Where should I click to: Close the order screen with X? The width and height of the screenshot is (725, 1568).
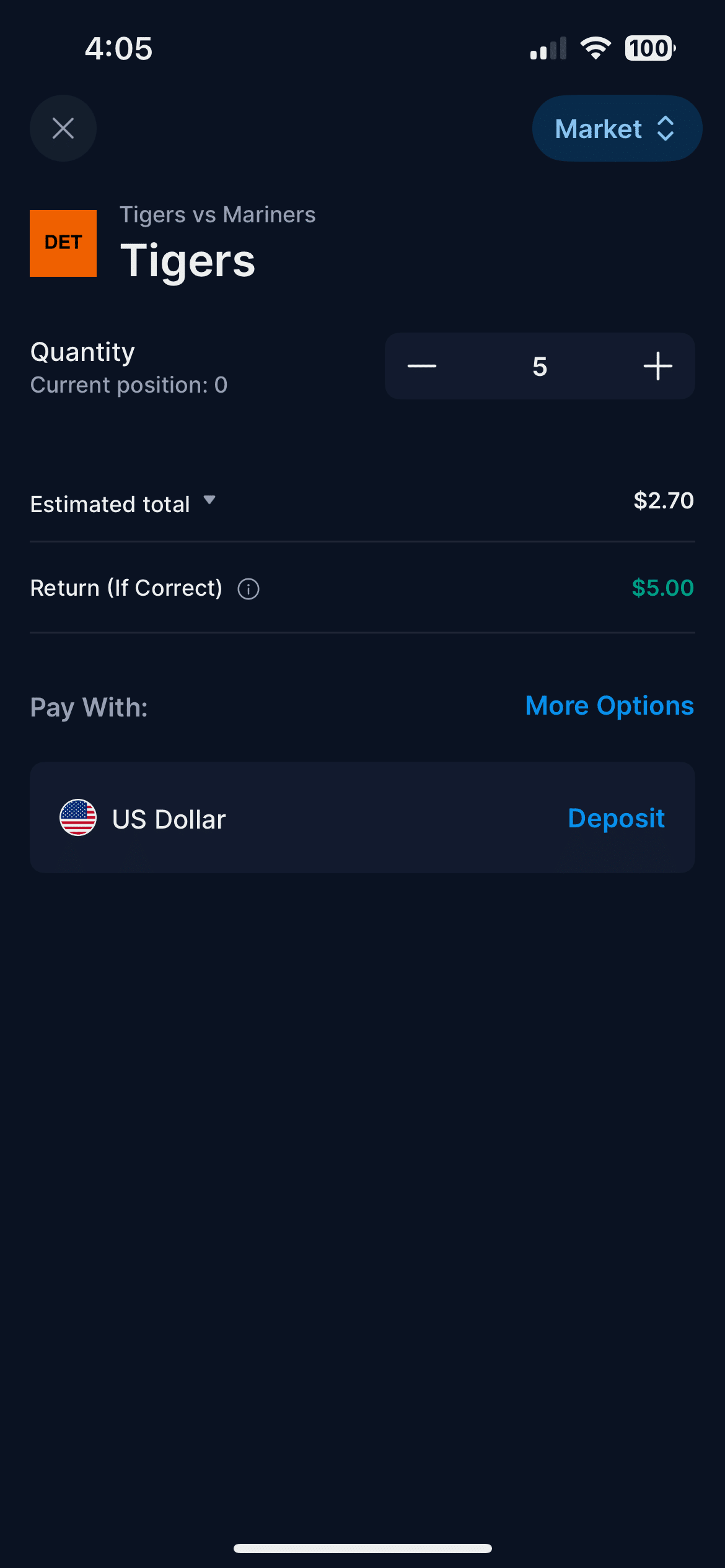63,128
